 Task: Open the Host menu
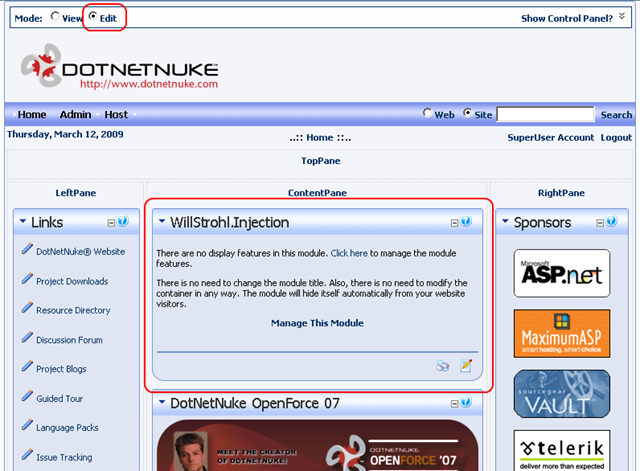116,115
